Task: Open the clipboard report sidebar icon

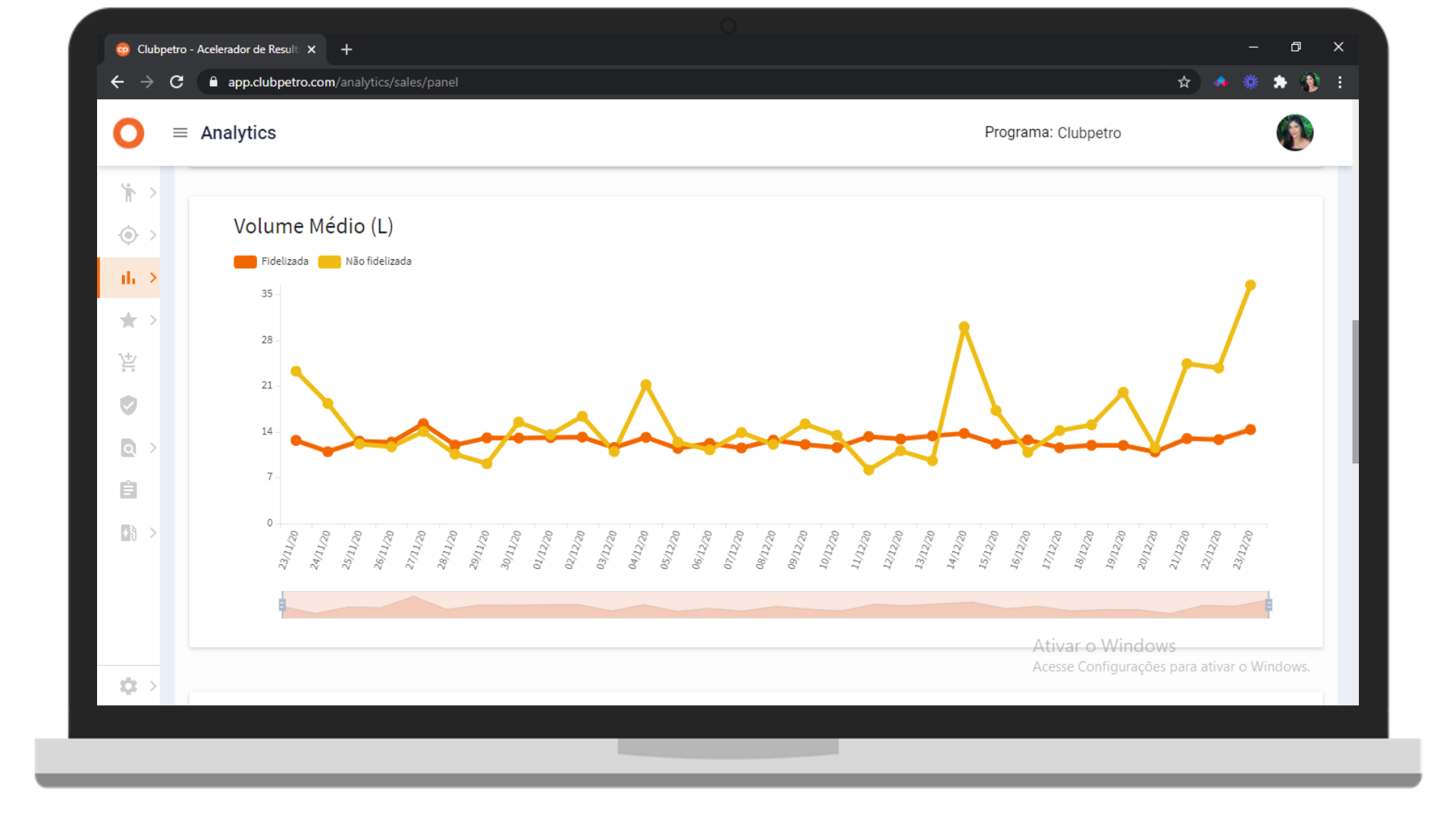Action: tap(128, 490)
